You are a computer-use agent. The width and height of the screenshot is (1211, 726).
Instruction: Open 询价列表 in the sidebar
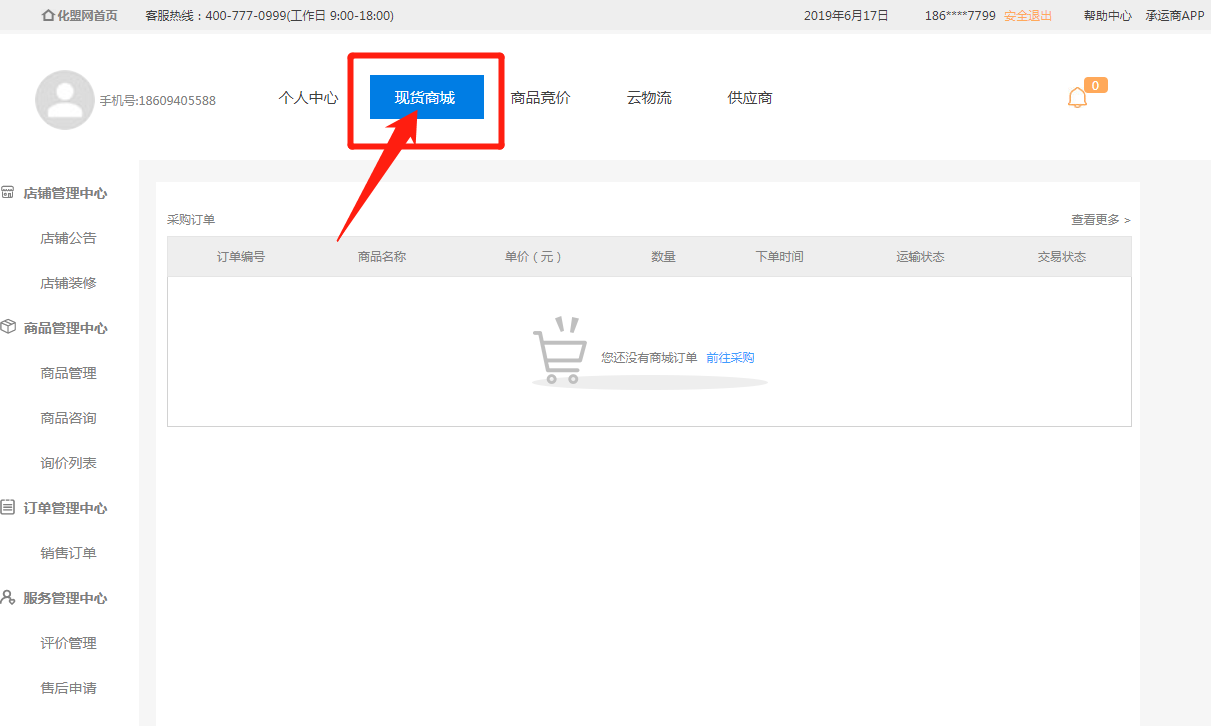(x=68, y=463)
